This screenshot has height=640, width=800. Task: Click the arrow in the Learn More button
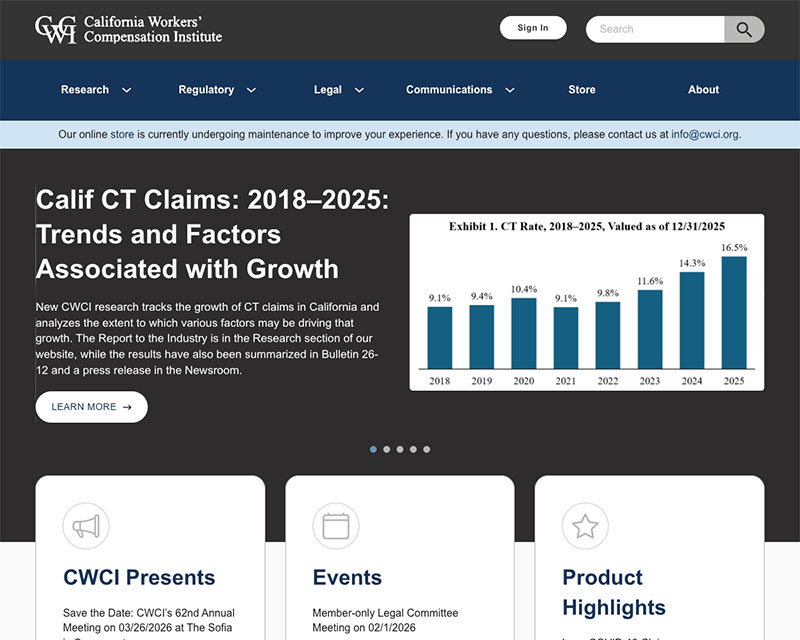[x=127, y=407]
